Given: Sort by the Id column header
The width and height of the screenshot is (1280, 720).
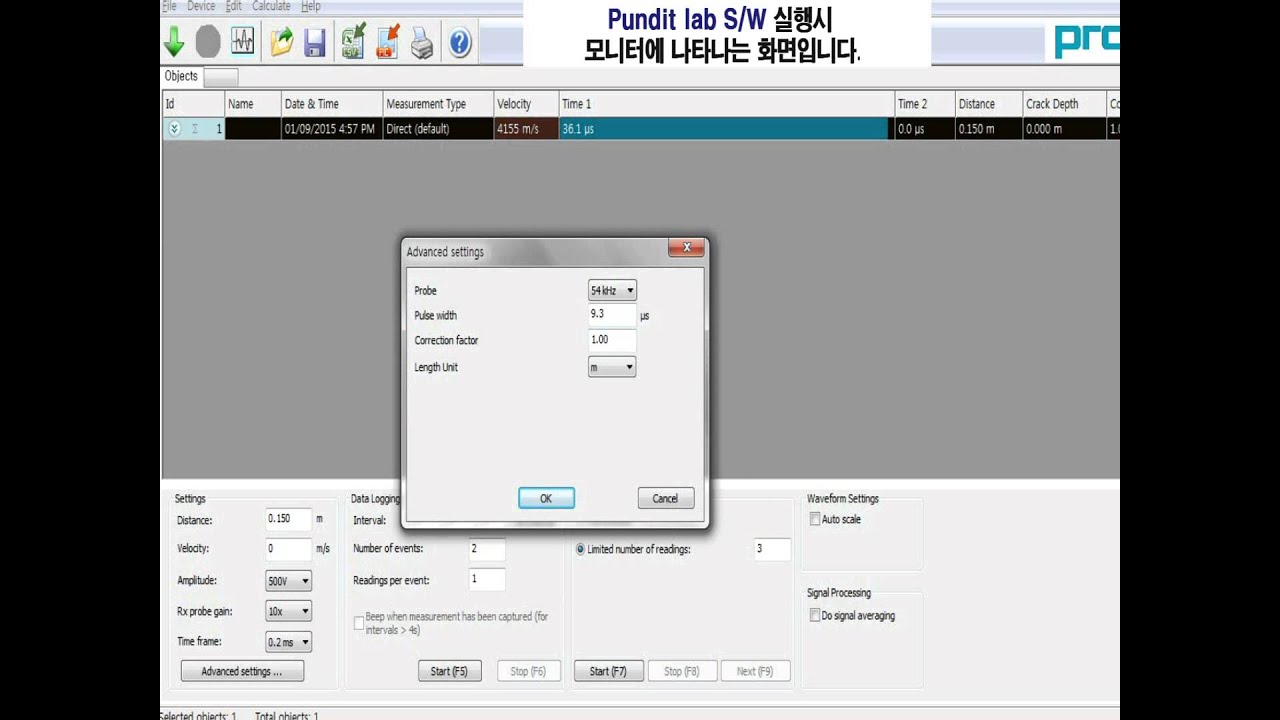Looking at the screenshot, I should [x=193, y=104].
